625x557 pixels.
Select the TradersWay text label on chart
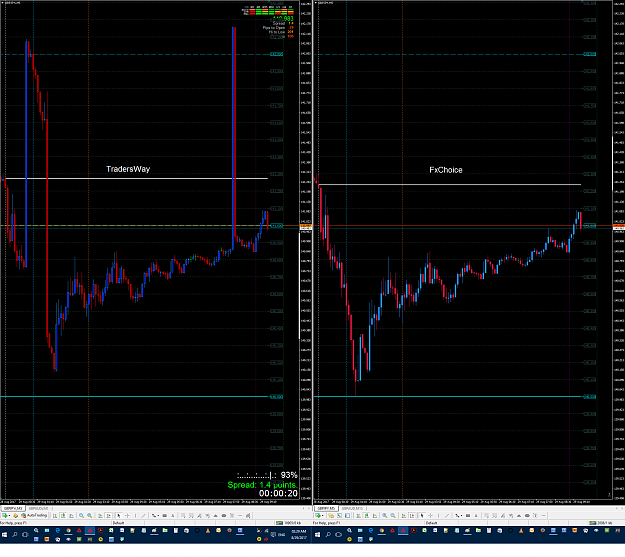128,169
